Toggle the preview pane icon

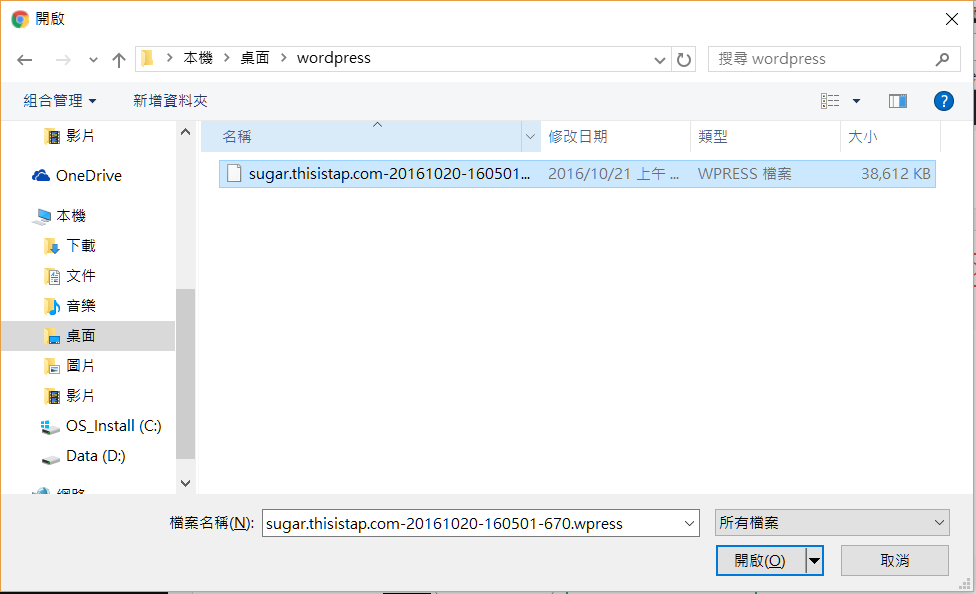[x=897, y=101]
